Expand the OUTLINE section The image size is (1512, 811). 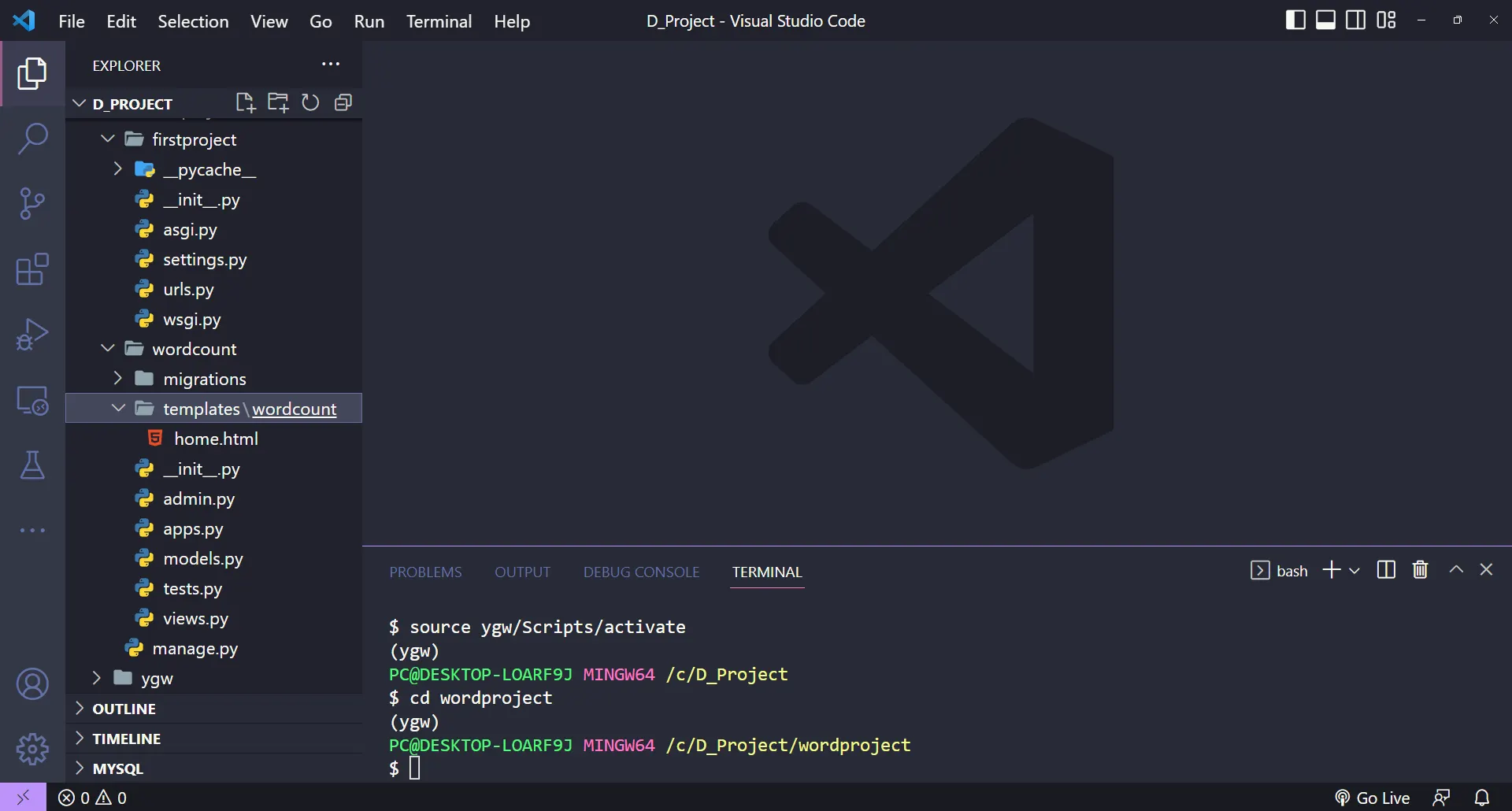click(x=124, y=709)
